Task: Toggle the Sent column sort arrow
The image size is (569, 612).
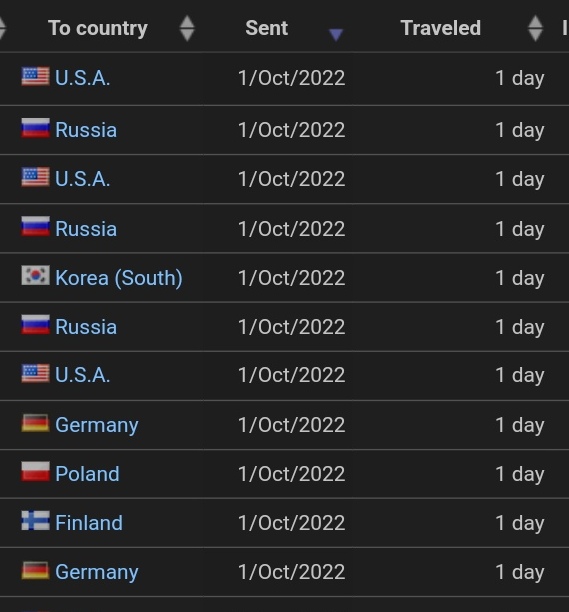Action: [x=336, y=34]
